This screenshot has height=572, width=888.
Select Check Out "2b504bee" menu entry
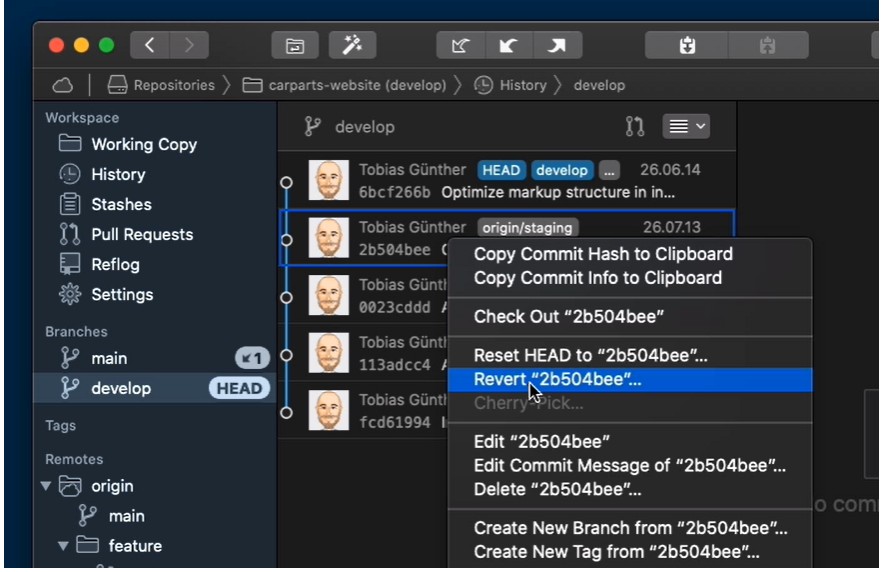pos(568,317)
